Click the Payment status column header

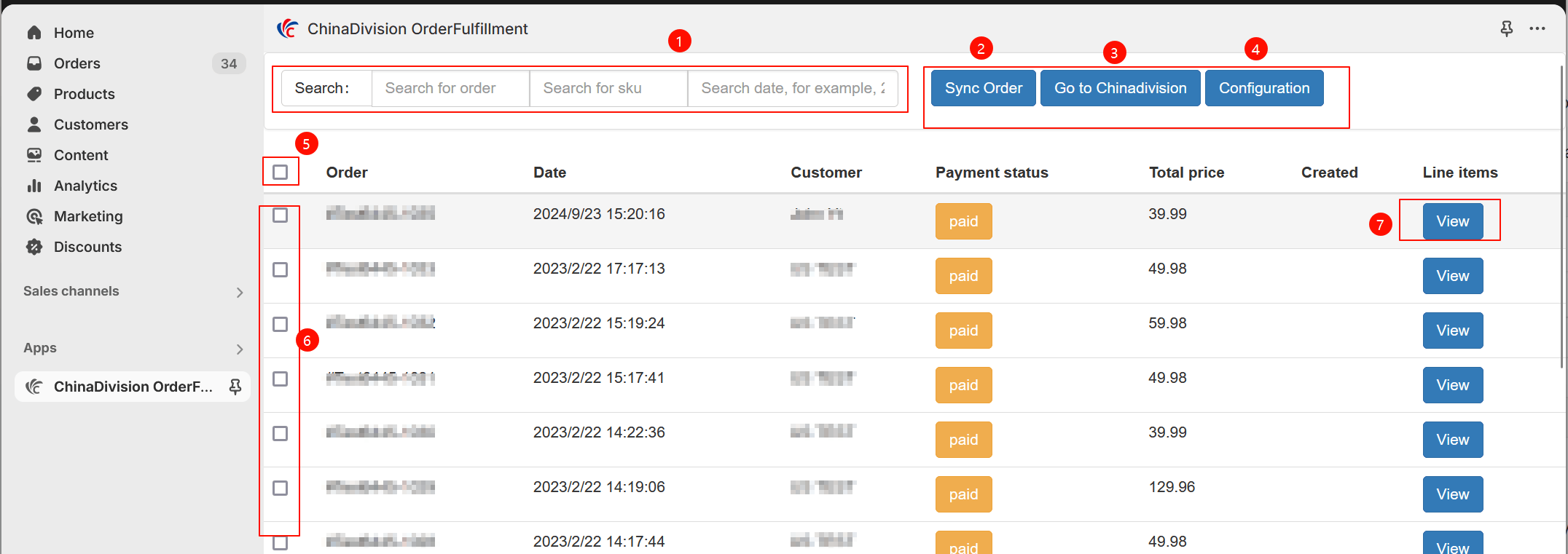(x=992, y=173)
